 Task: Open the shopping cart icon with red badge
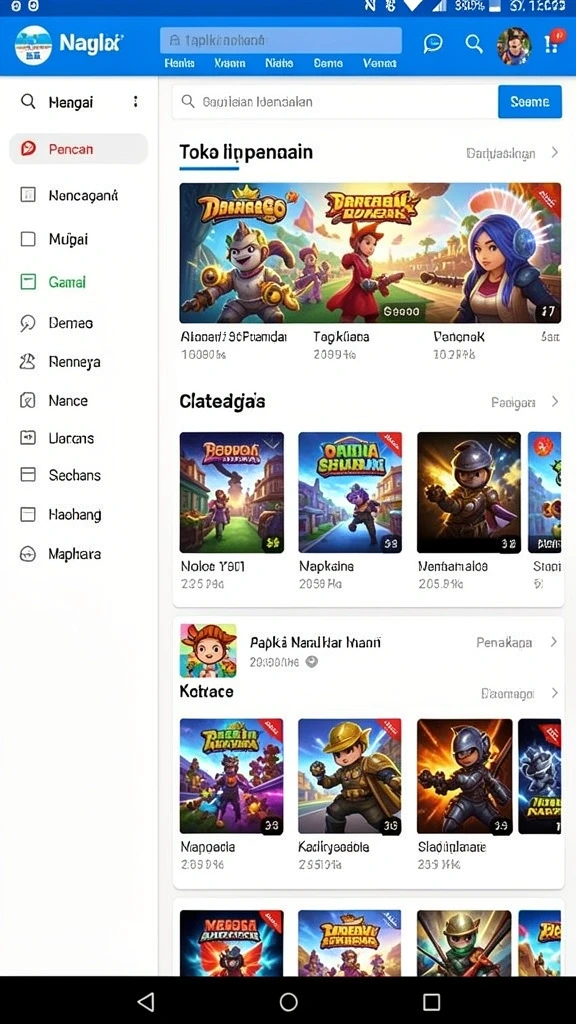[x=552, y=43]
